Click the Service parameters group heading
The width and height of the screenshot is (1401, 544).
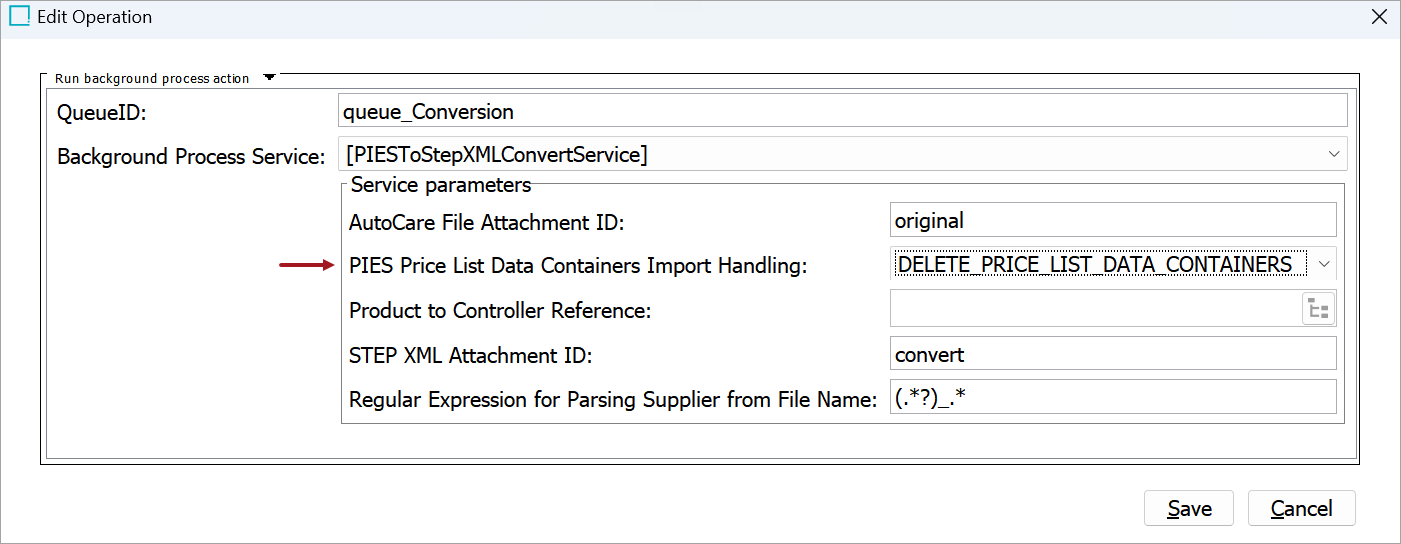pyautogui.click(x=441, y=185)
